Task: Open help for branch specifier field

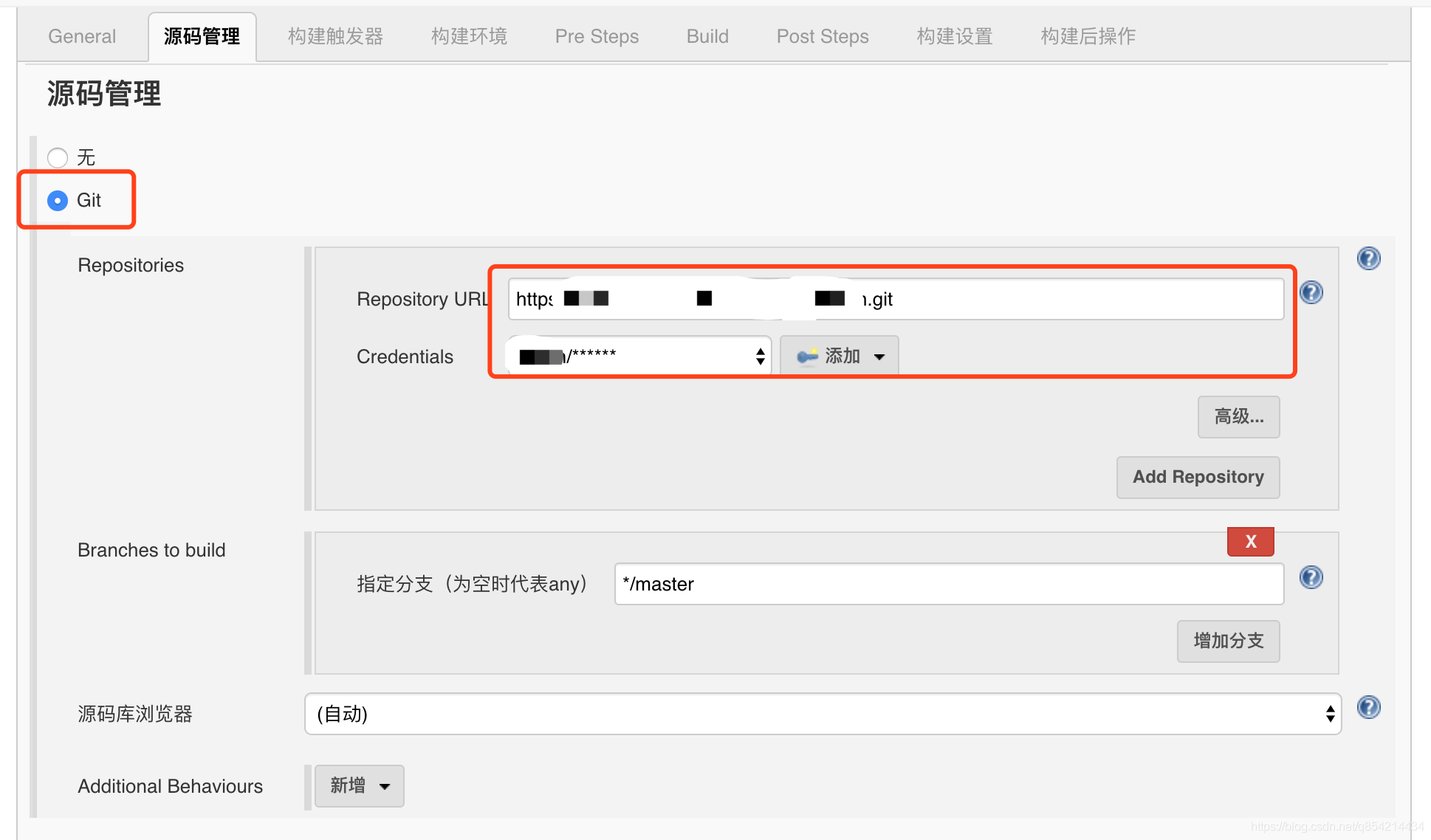Action: [1311, 578]
